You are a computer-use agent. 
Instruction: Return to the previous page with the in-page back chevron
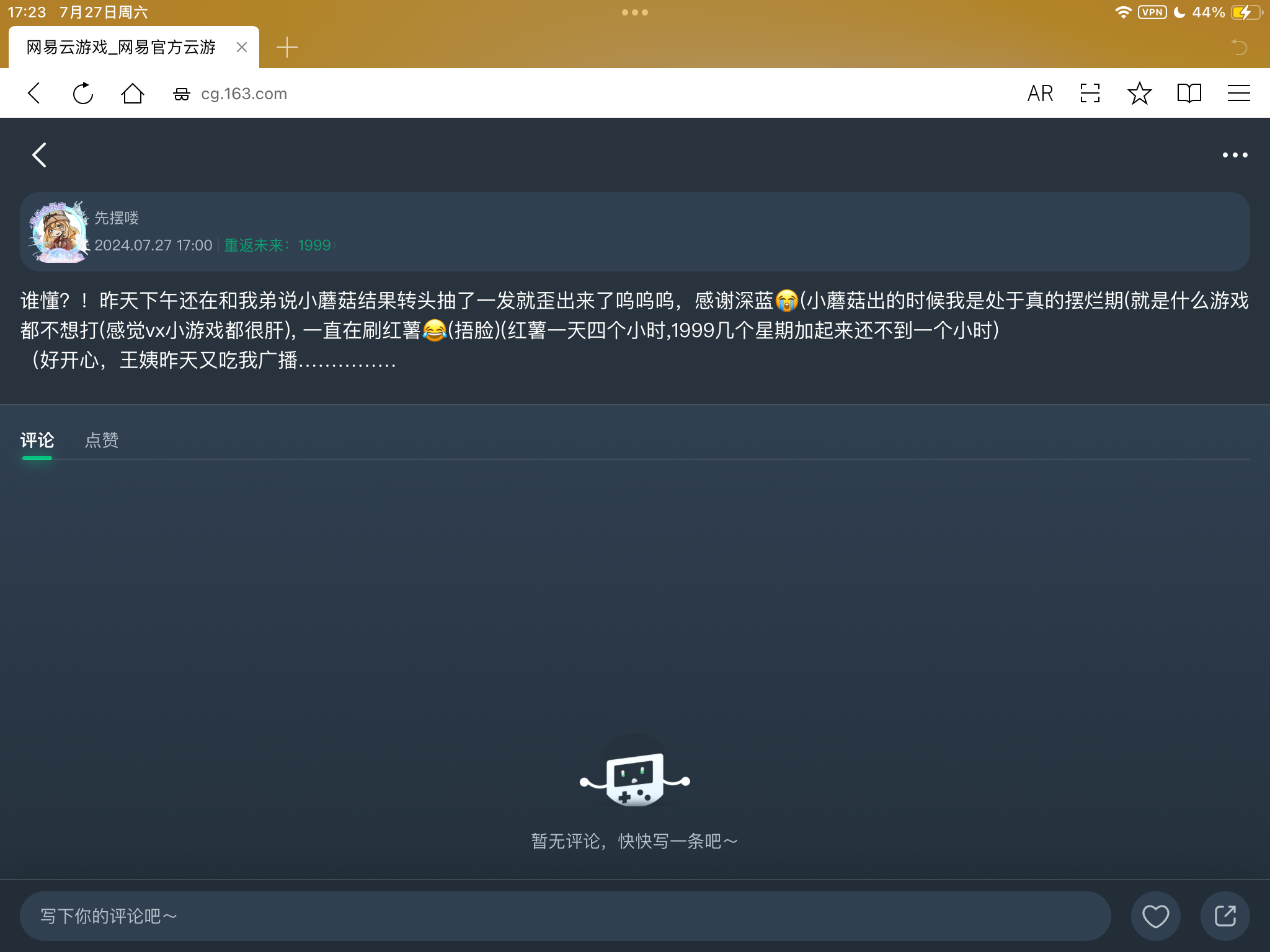pos(40,155)
